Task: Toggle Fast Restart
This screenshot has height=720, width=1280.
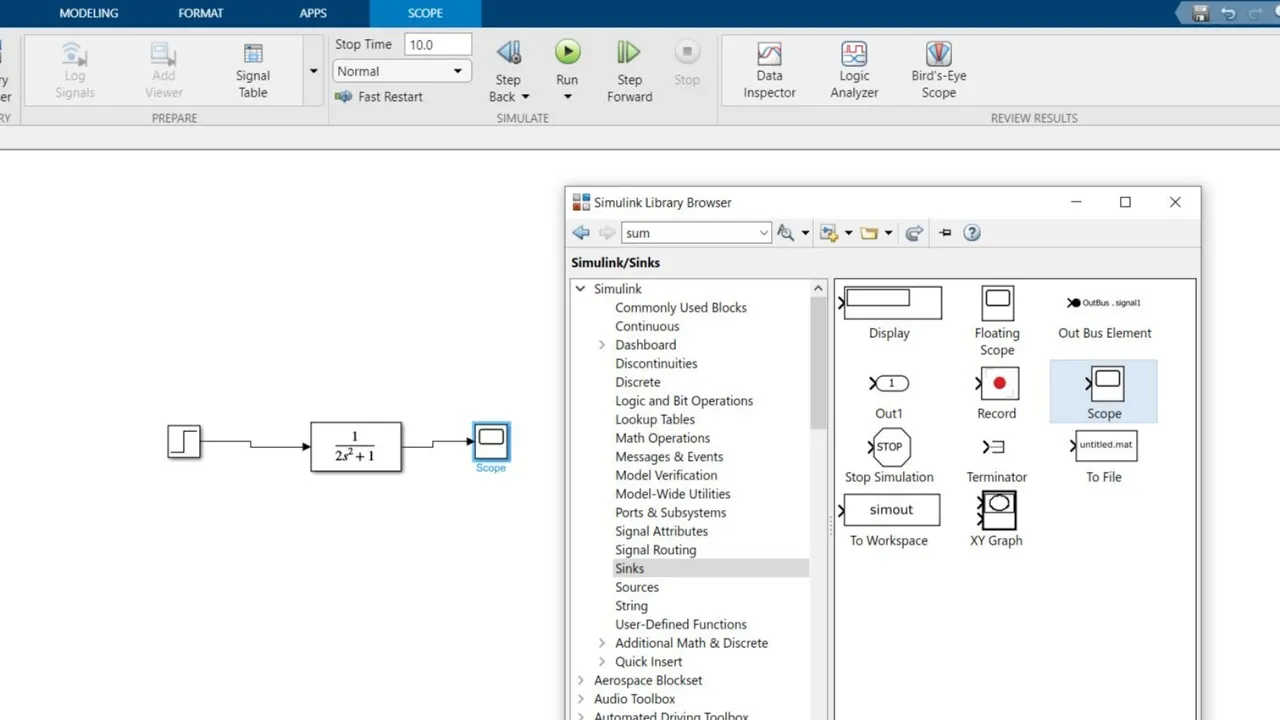Action: (x=379, y=97)
